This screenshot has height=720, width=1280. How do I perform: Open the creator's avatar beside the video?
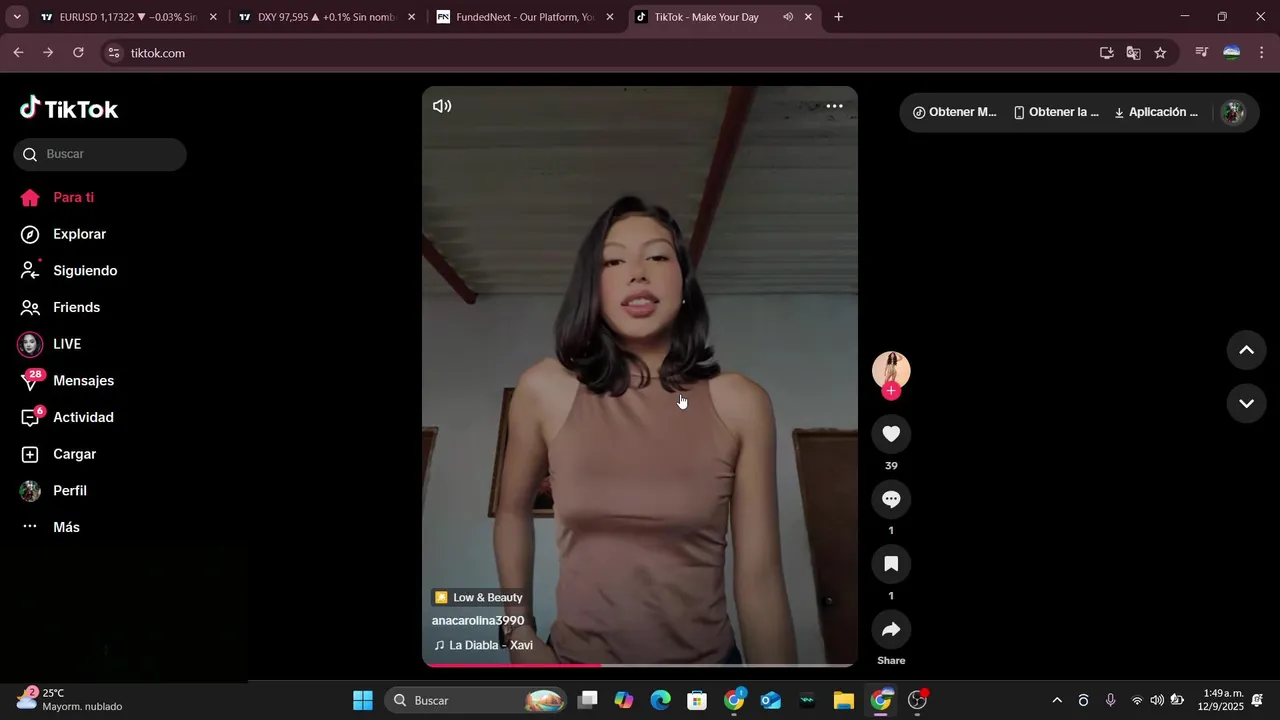[x=891, y=370]
